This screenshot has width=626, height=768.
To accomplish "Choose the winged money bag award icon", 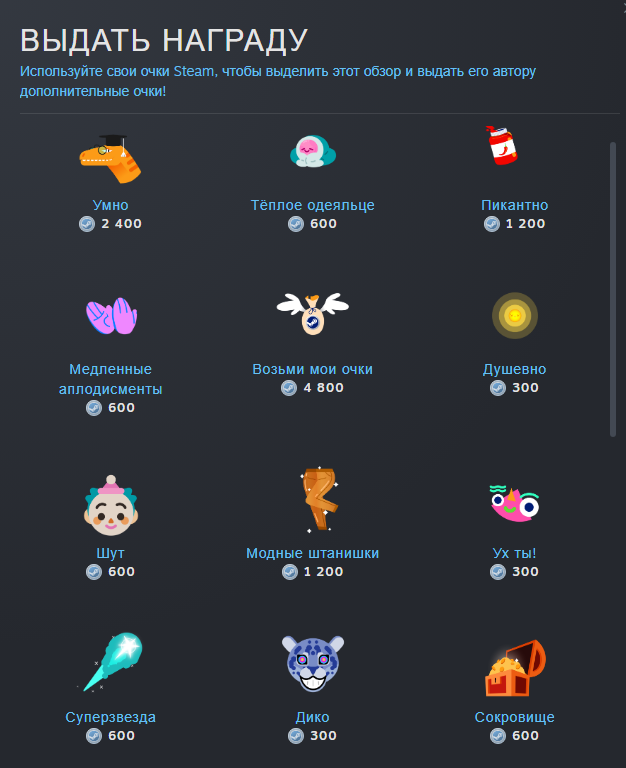I will pos(313,314).
